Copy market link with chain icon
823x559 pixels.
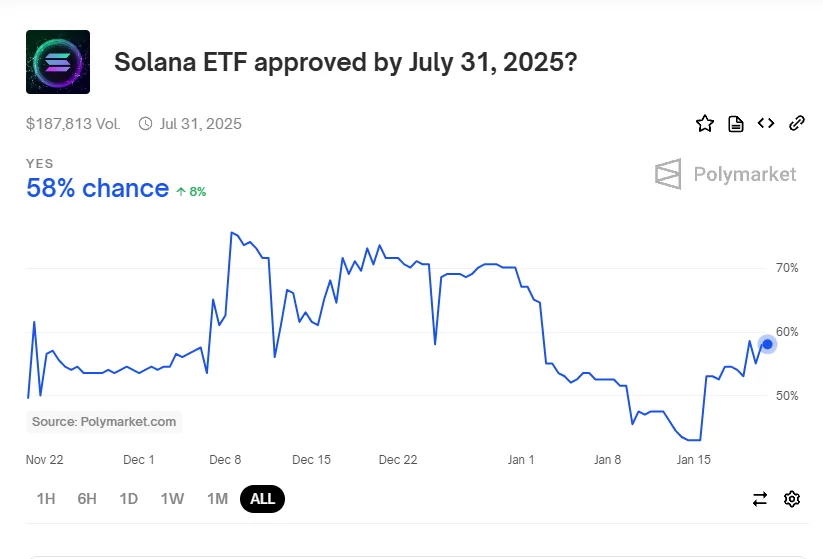pos(797,124)
